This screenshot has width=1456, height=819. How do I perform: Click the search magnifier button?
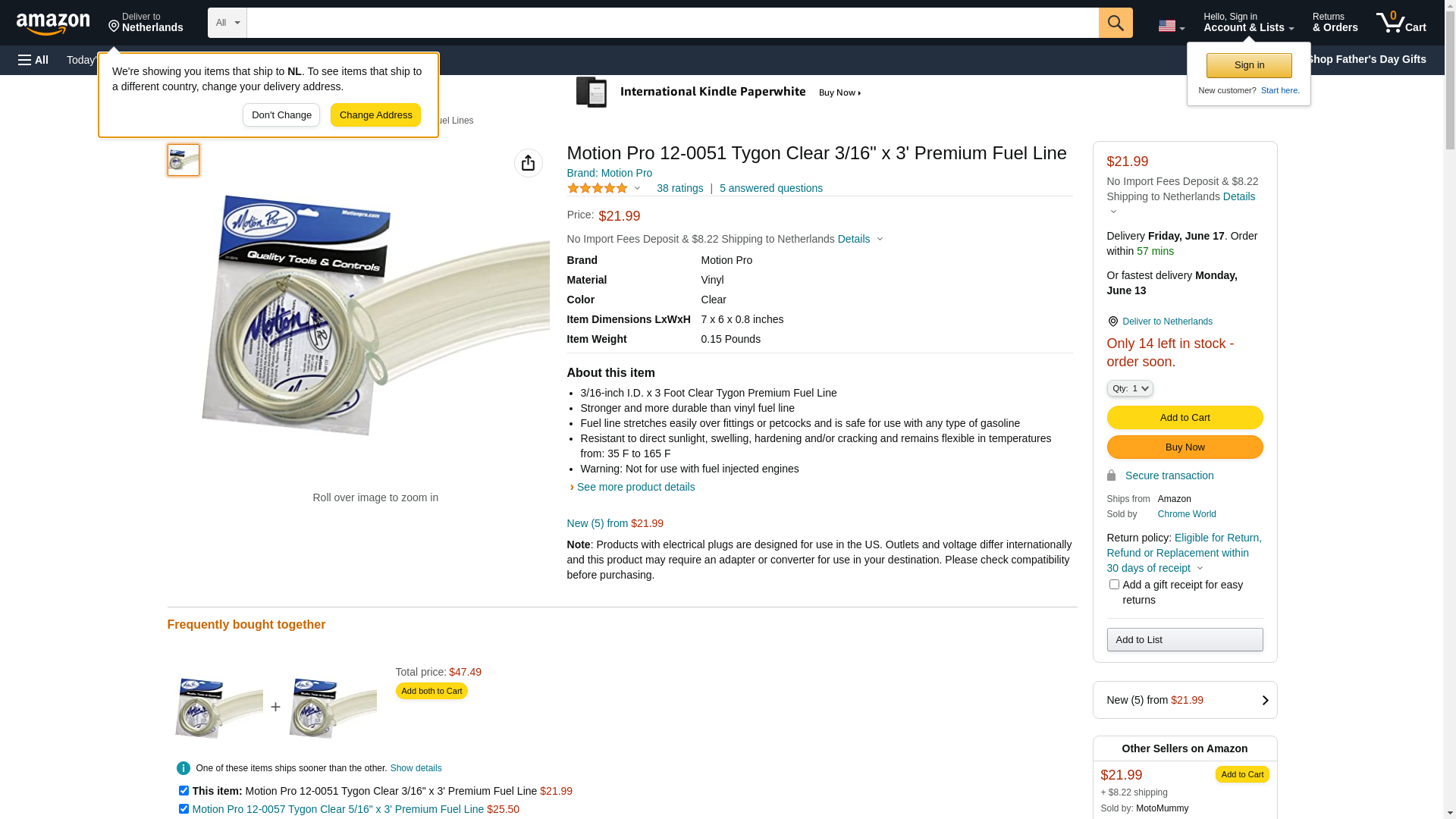coord(1115,23)
